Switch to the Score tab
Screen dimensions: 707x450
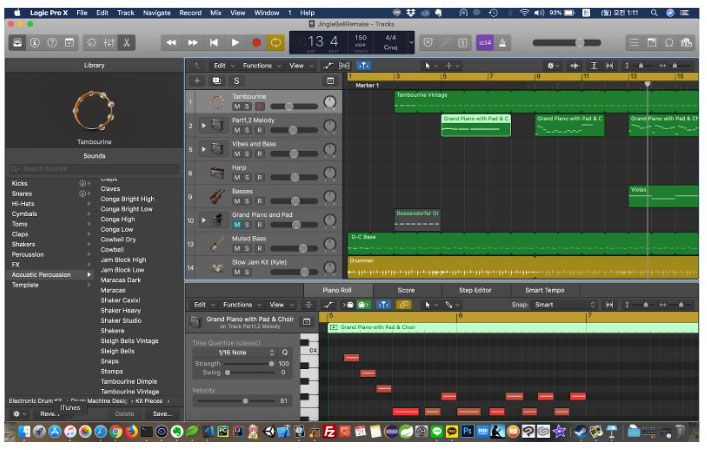point(406,290)
